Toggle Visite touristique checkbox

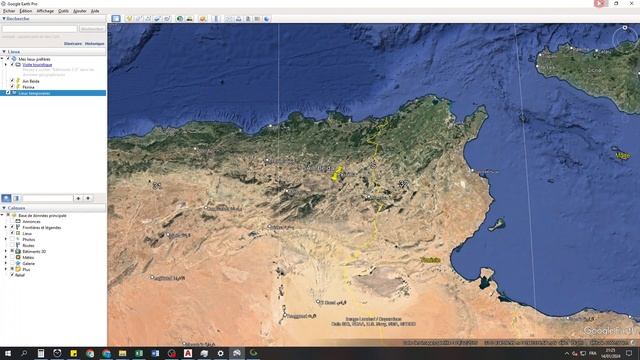pos(12,64)
